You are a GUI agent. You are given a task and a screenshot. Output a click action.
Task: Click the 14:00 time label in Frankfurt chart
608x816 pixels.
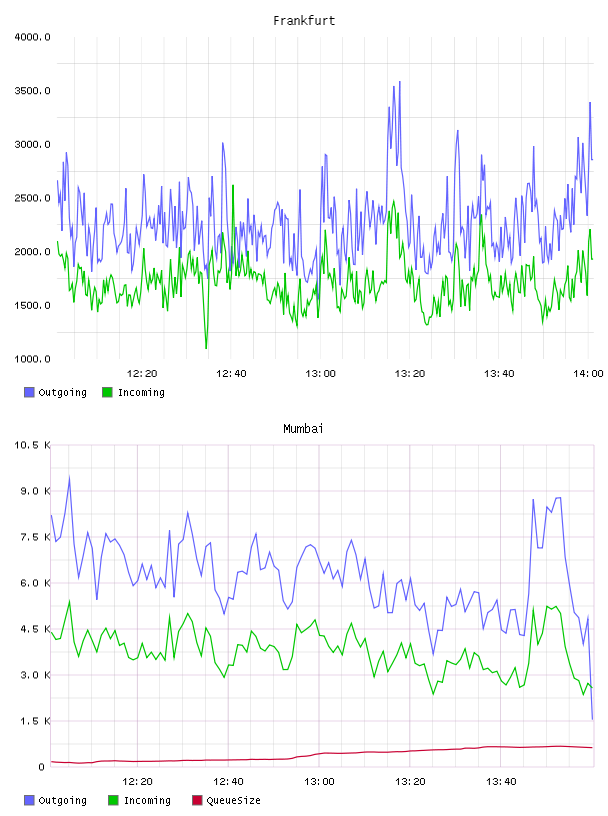pyautogui.click(x=588, y=373)
